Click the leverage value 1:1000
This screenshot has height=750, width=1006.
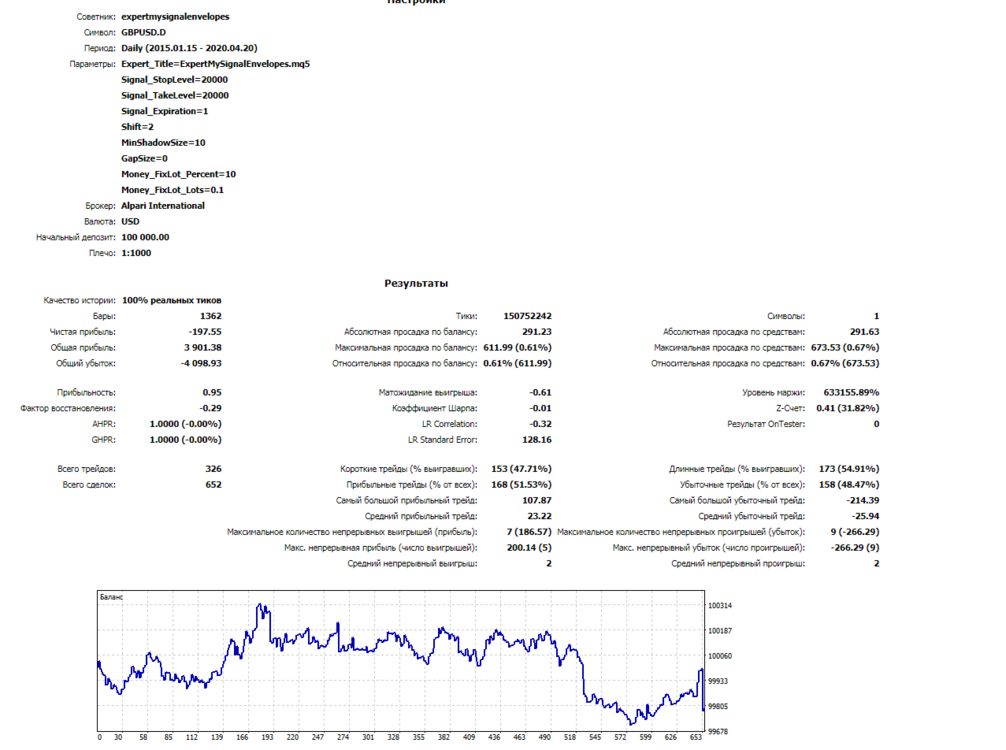tap(136, 253)
